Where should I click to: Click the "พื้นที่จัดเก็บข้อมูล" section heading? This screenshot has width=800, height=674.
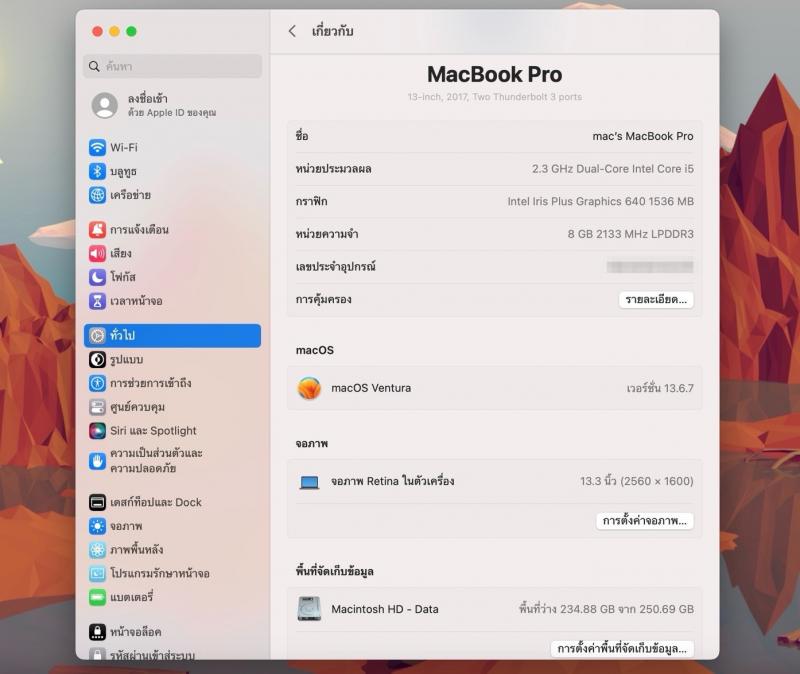tap(334, 571)
